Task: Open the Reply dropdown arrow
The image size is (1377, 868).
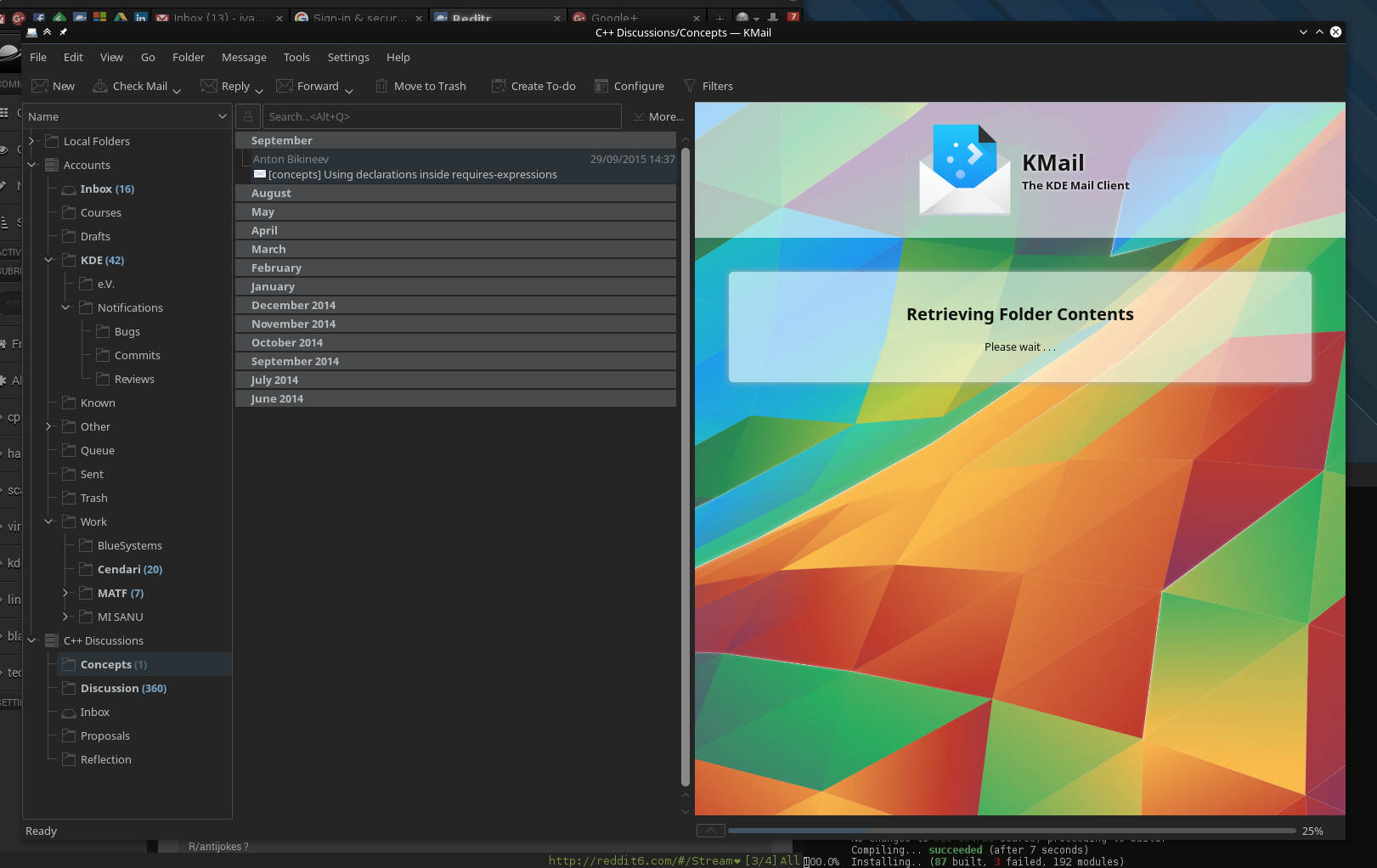Action: point(259,89)
